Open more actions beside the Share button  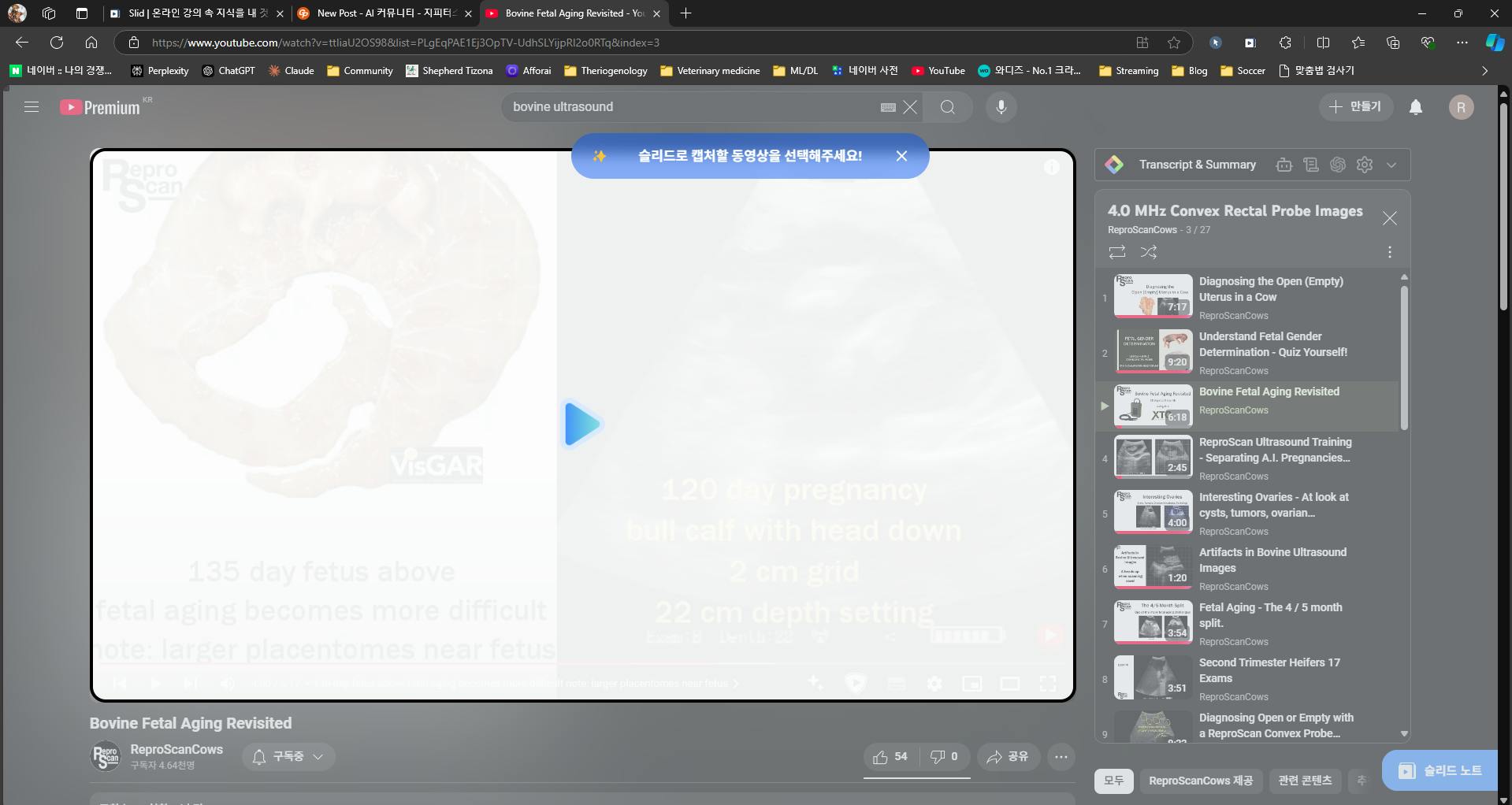(x=1061, y=757)
